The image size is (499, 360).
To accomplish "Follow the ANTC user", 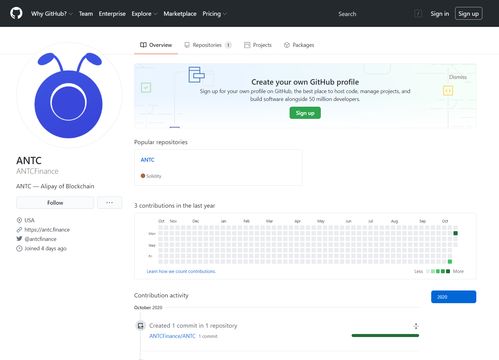I will click(x=55, y=203).
